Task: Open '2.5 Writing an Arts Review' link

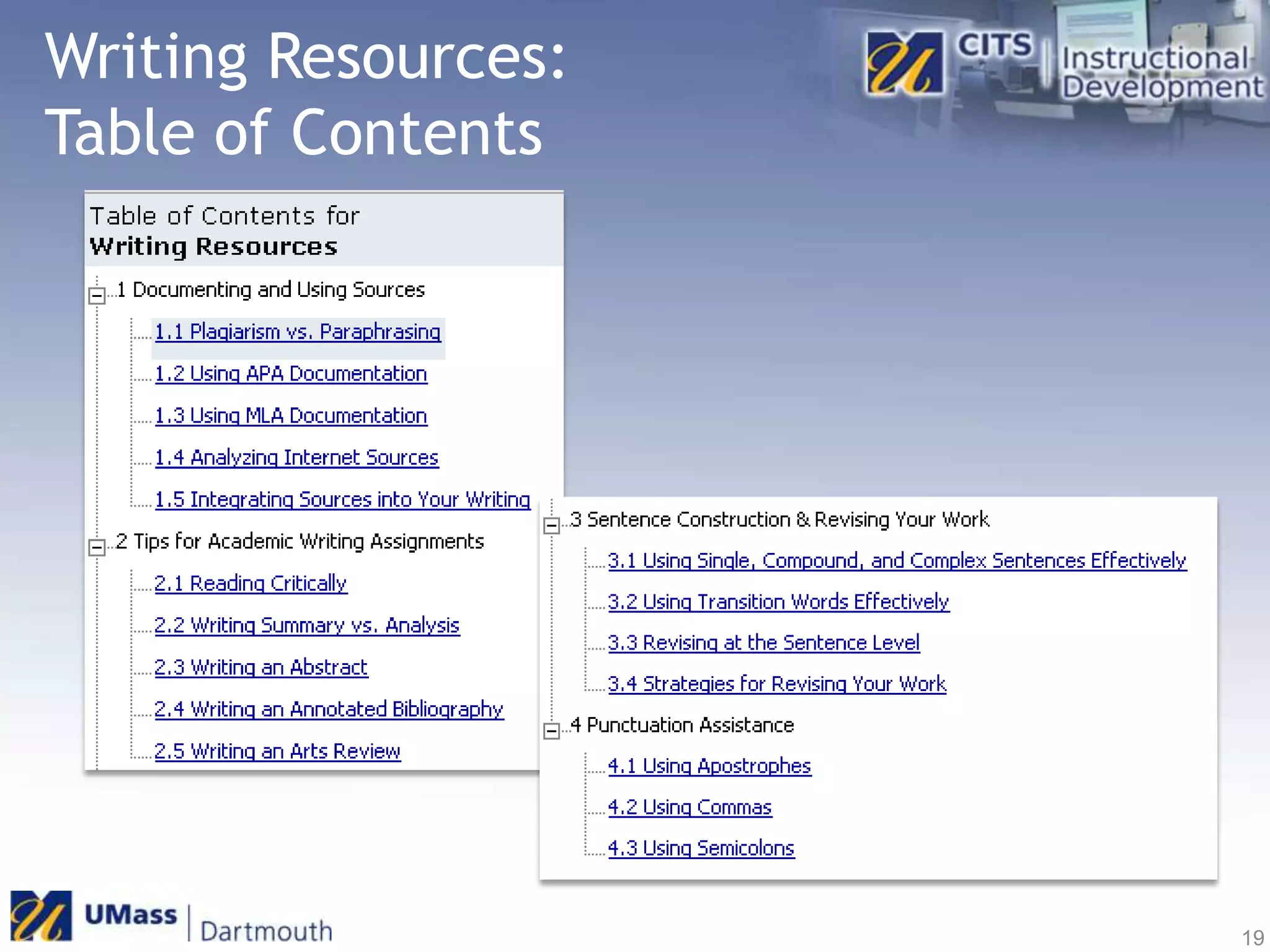Action: click(277, 751)
